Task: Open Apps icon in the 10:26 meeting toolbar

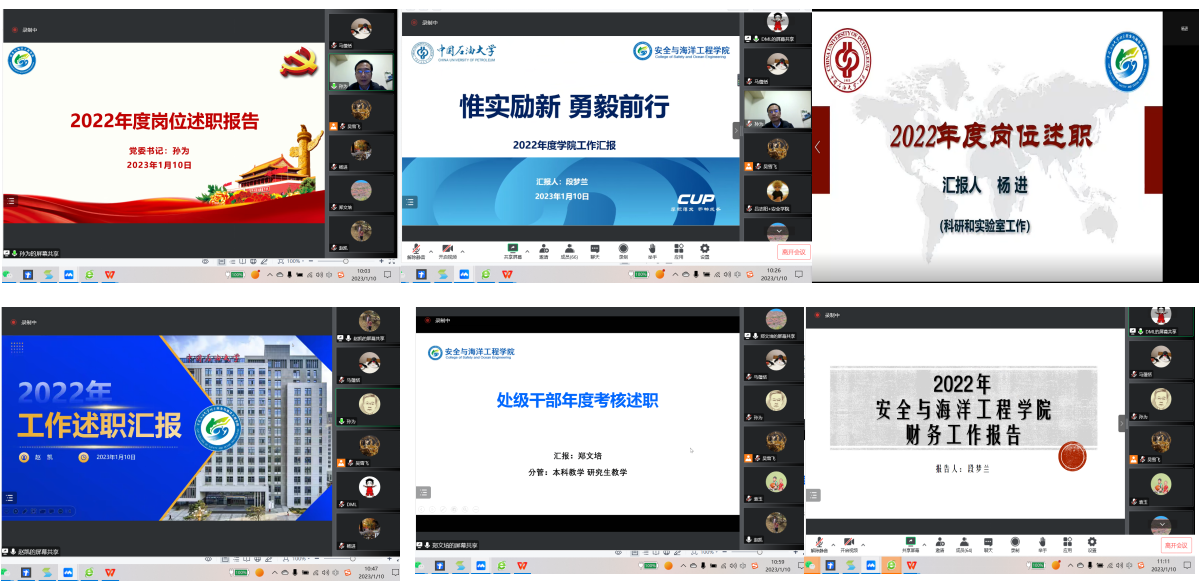Action: tap(677, 249)
